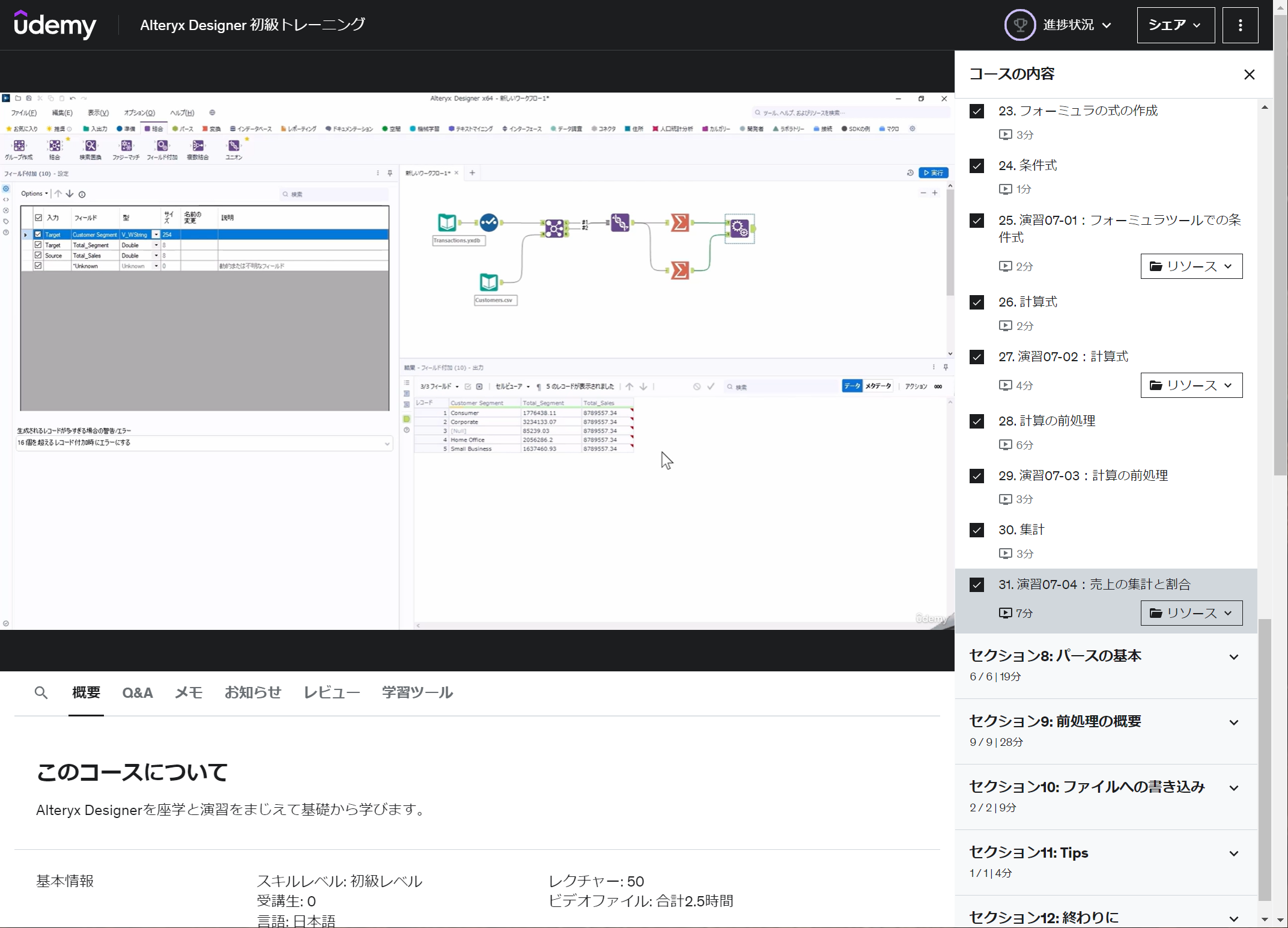1288x928 pixels.
Task: Click the search magnifier icon below the video
Action: click(41, 693)
